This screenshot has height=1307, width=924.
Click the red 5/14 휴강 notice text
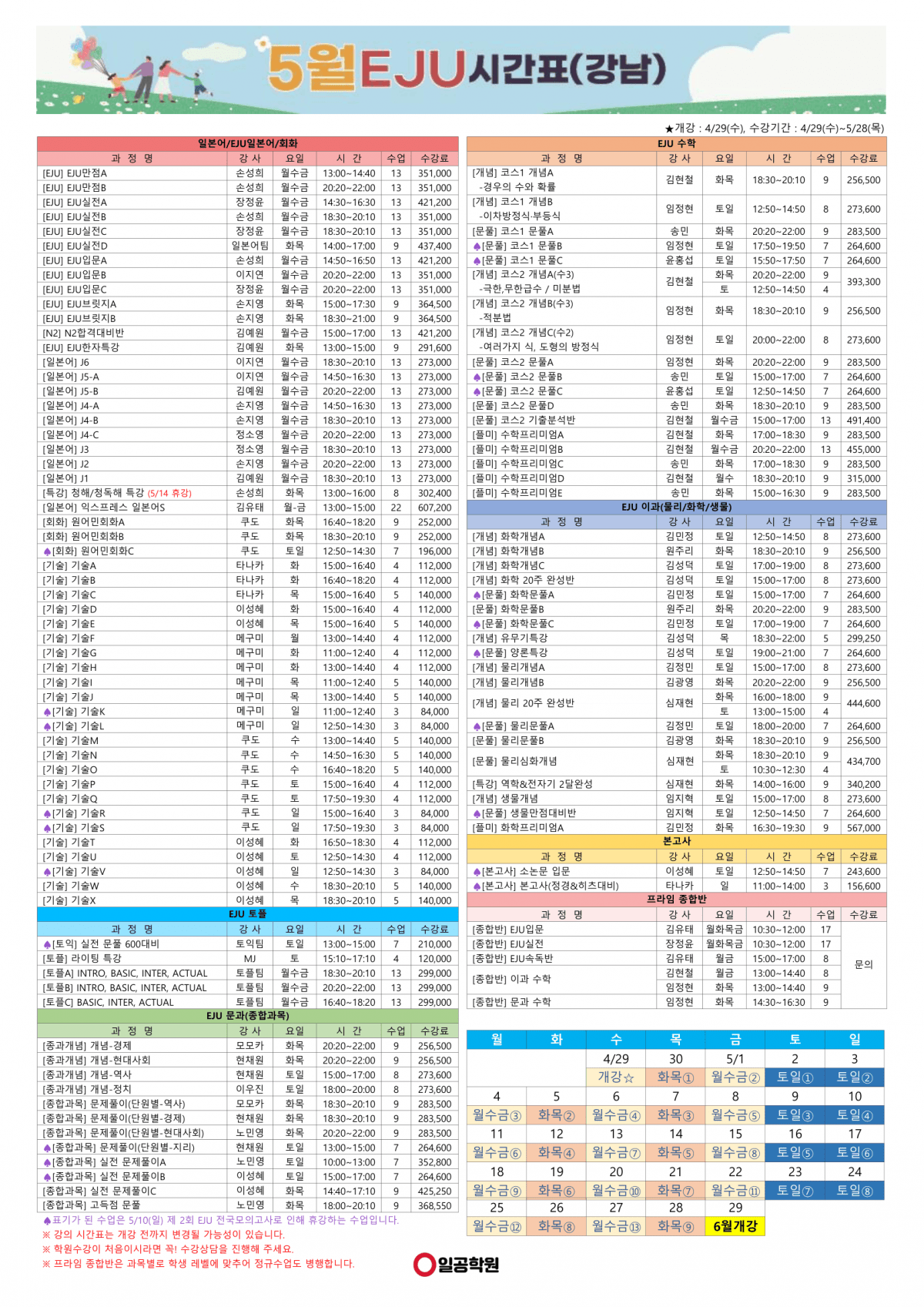169,493
